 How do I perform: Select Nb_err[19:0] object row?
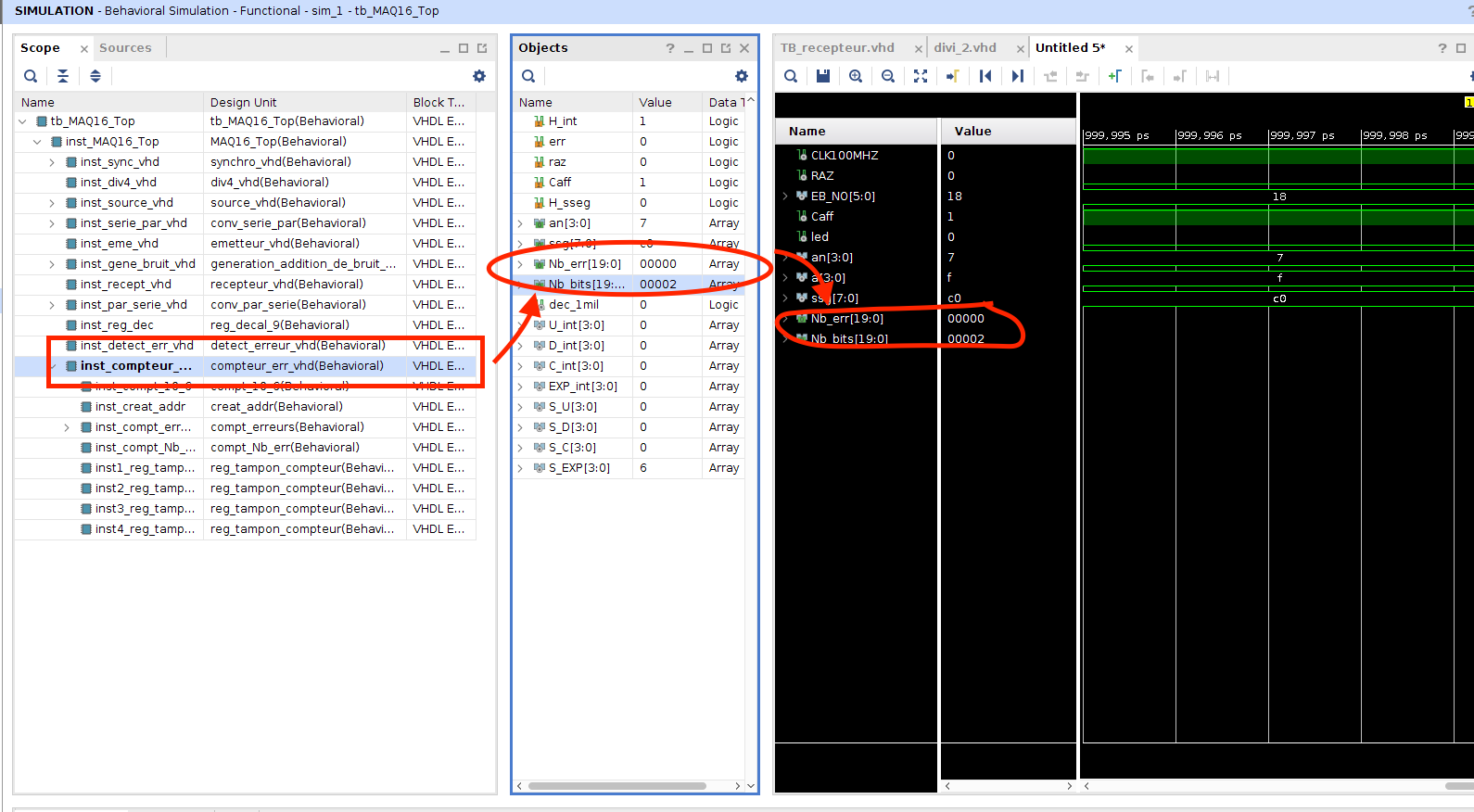(x=629, y=264)
